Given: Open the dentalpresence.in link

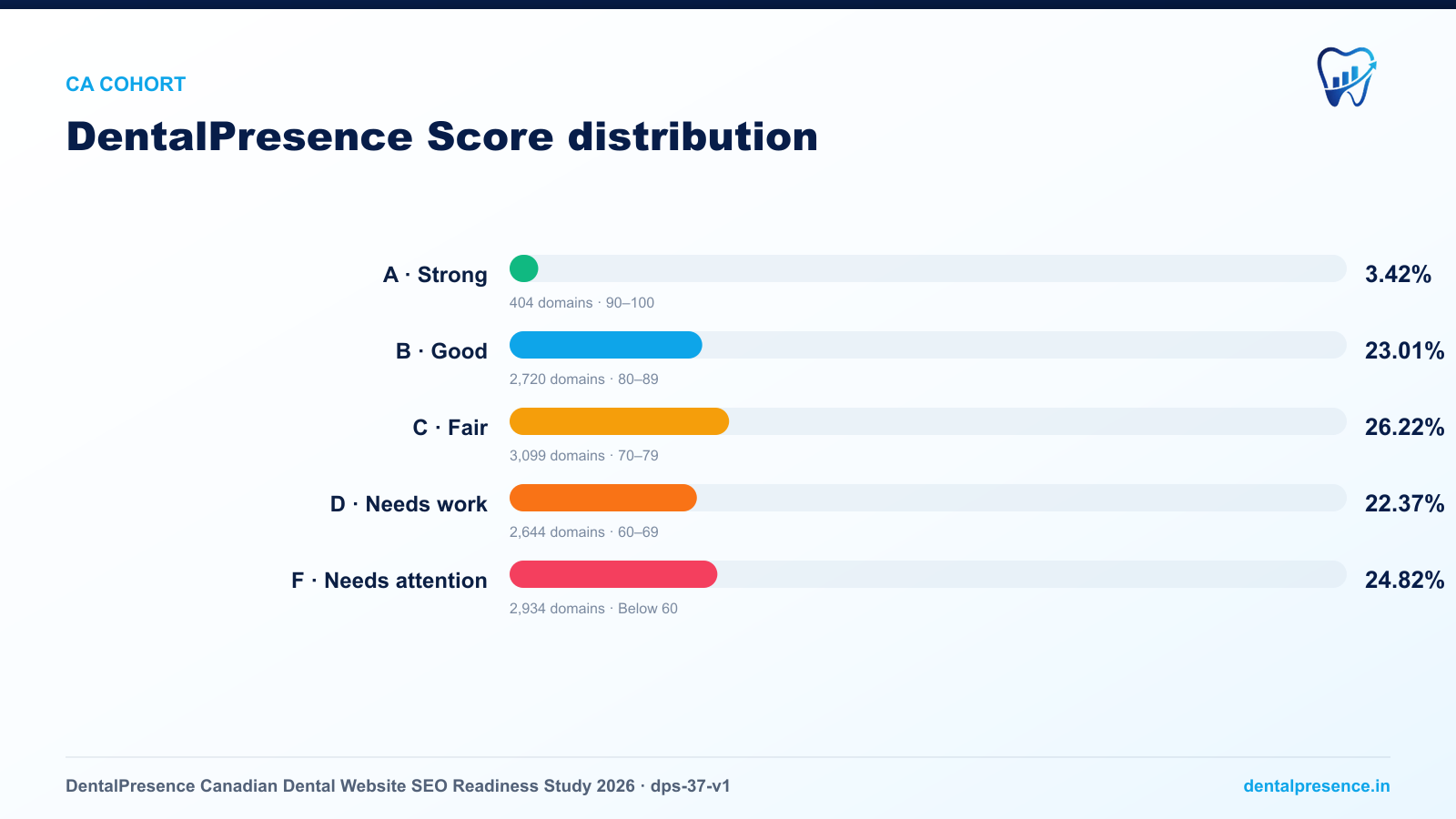Looking at the screenshot, I should coord(1317,786).
